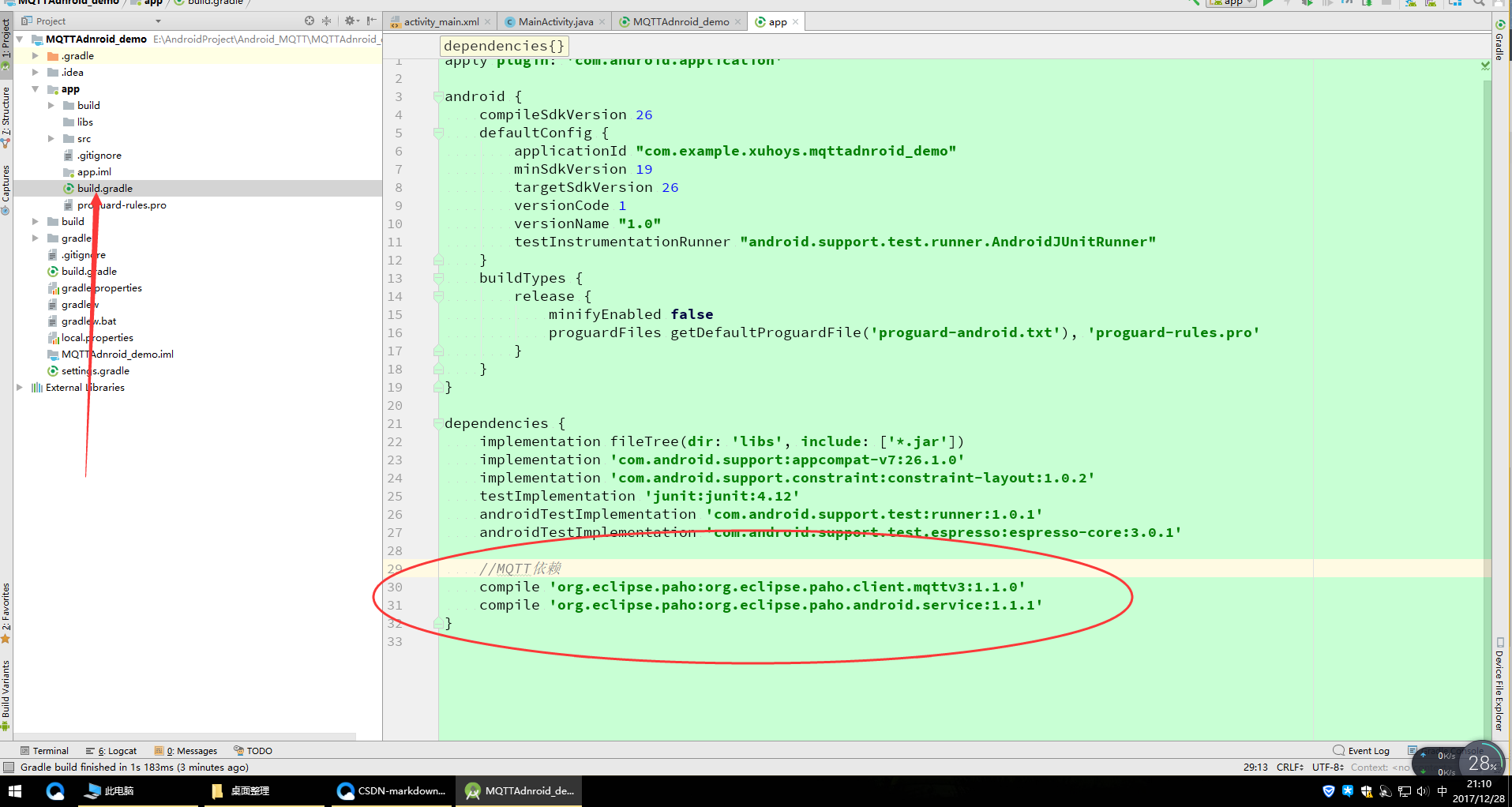Expand the .gradle folder
Image resolution: width=1512 pixels, height=807 pixels.
[35, 55]
